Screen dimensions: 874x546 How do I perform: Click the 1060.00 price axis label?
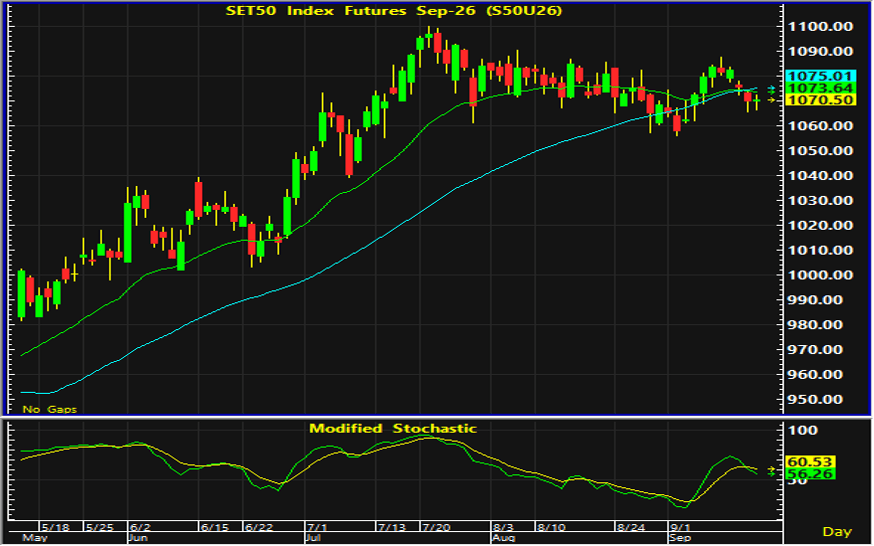(x=820, y=126)
